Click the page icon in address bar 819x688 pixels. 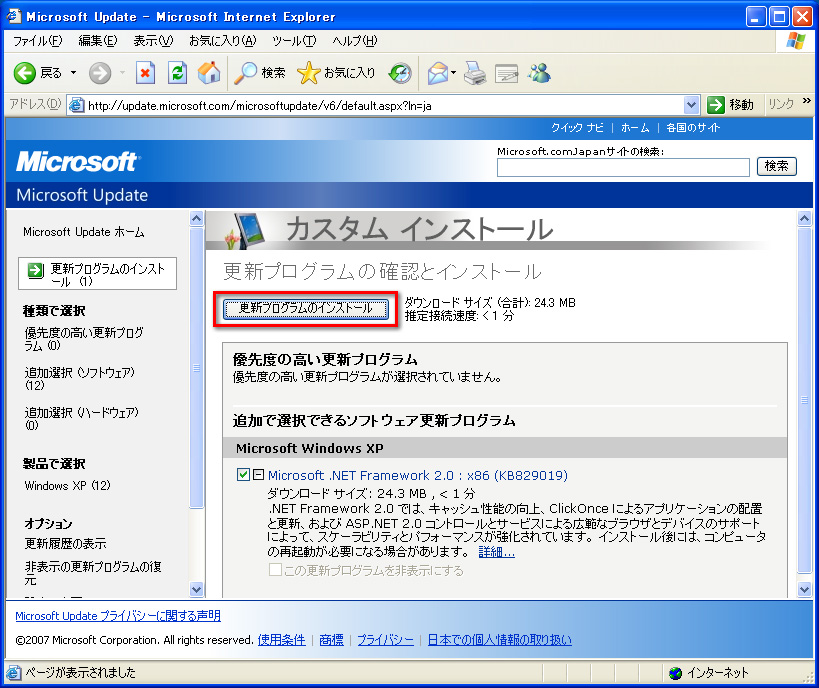click(x=77, y=106)
